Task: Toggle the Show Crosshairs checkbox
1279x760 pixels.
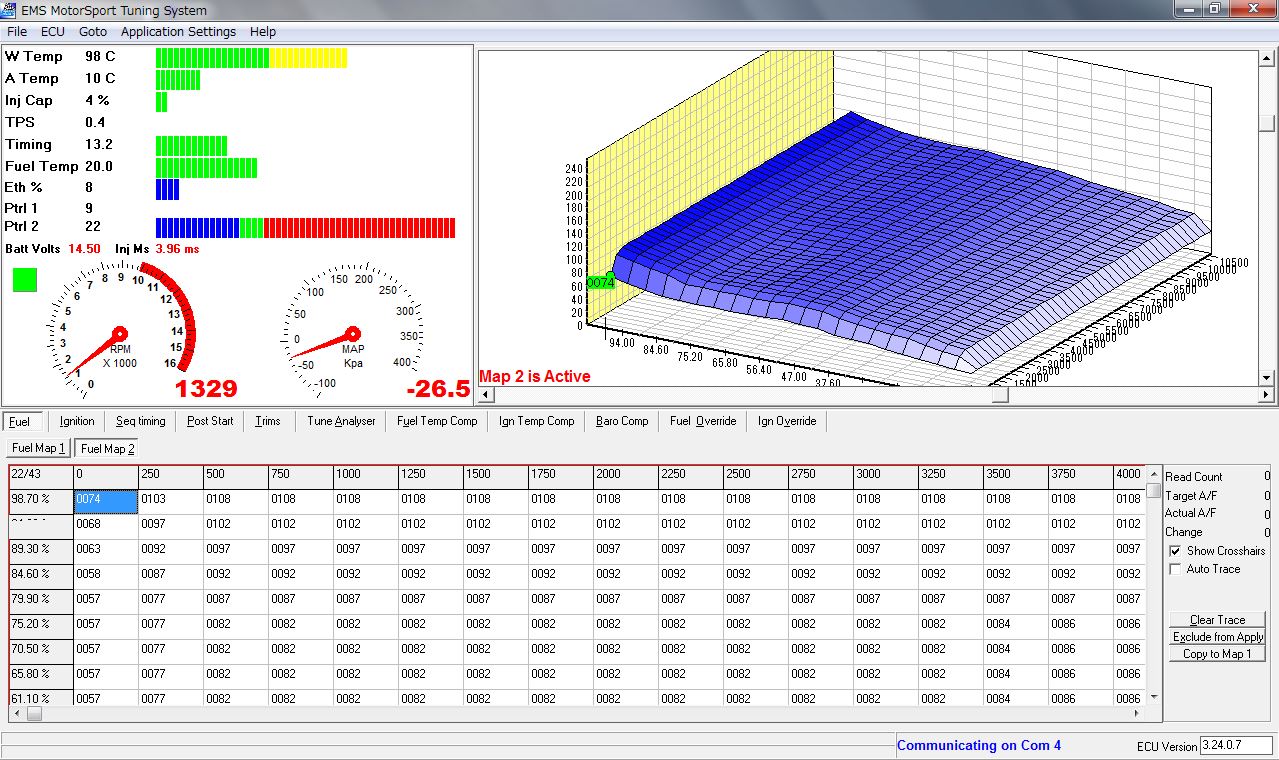Action: [x=1174, y=551]
